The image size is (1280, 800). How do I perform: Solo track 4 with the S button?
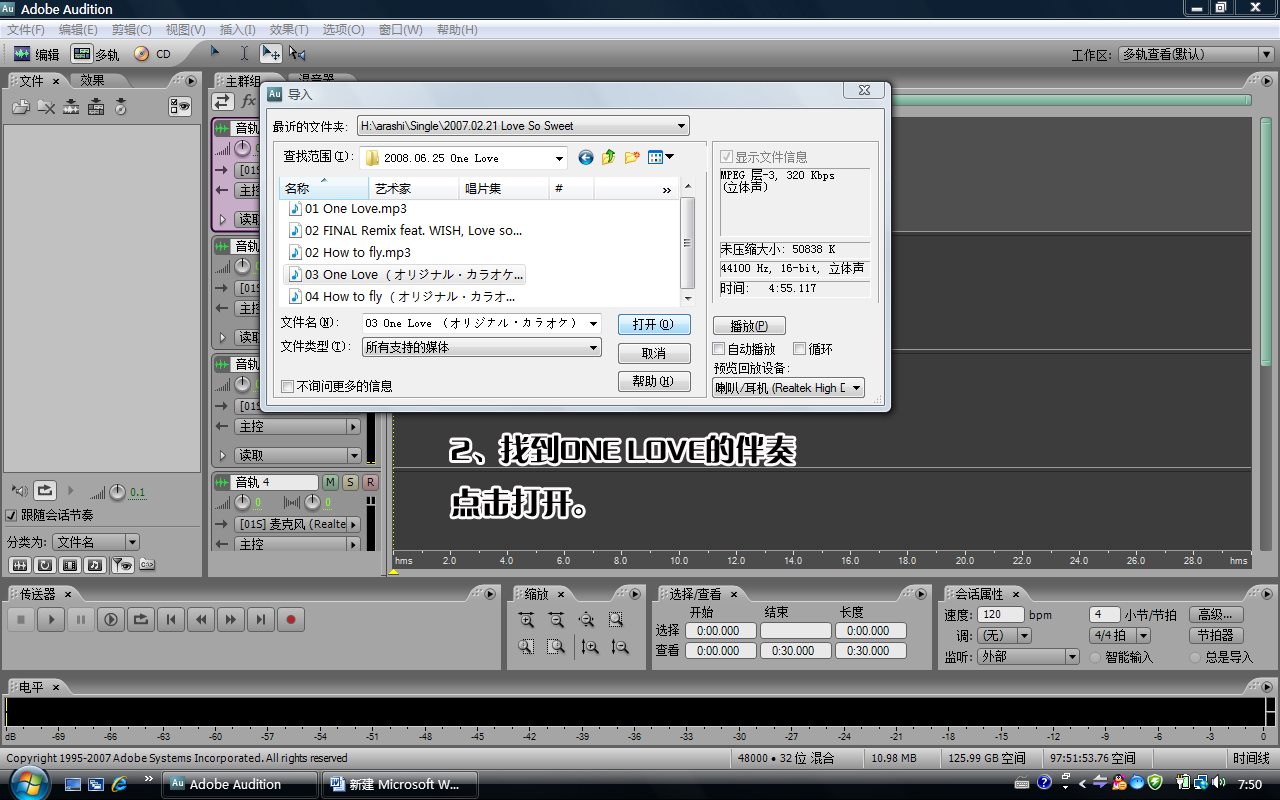point(350,483)
